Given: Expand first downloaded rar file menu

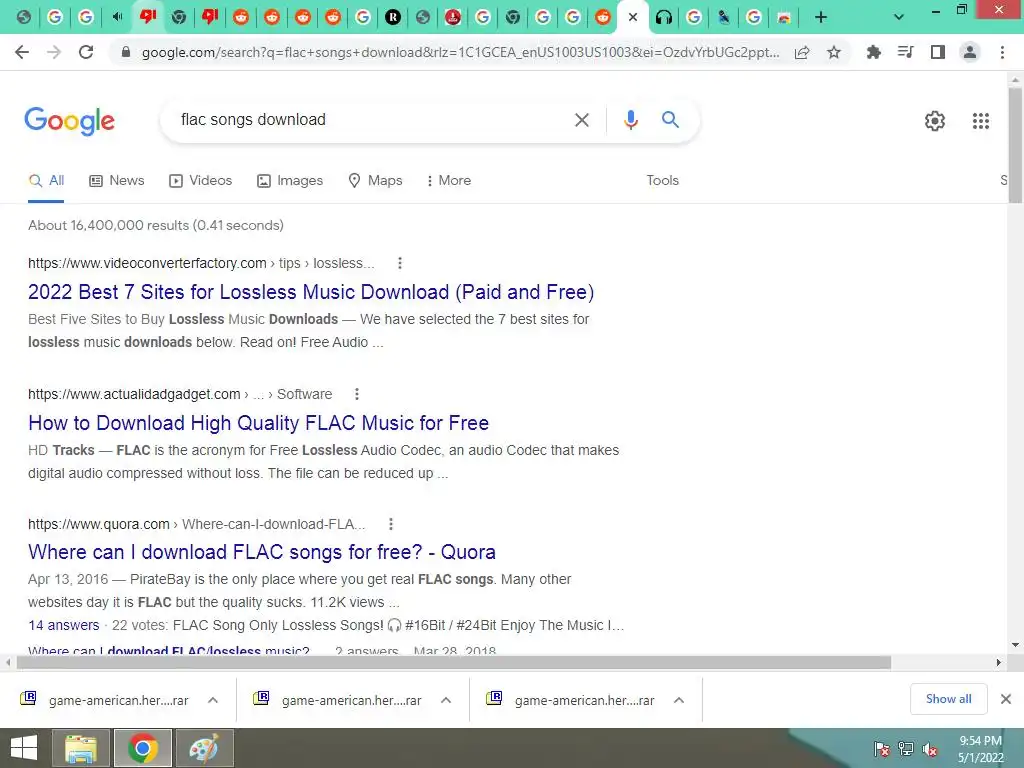Looking at the screenshot, I should pyautogui.click(x=213, y=700).
